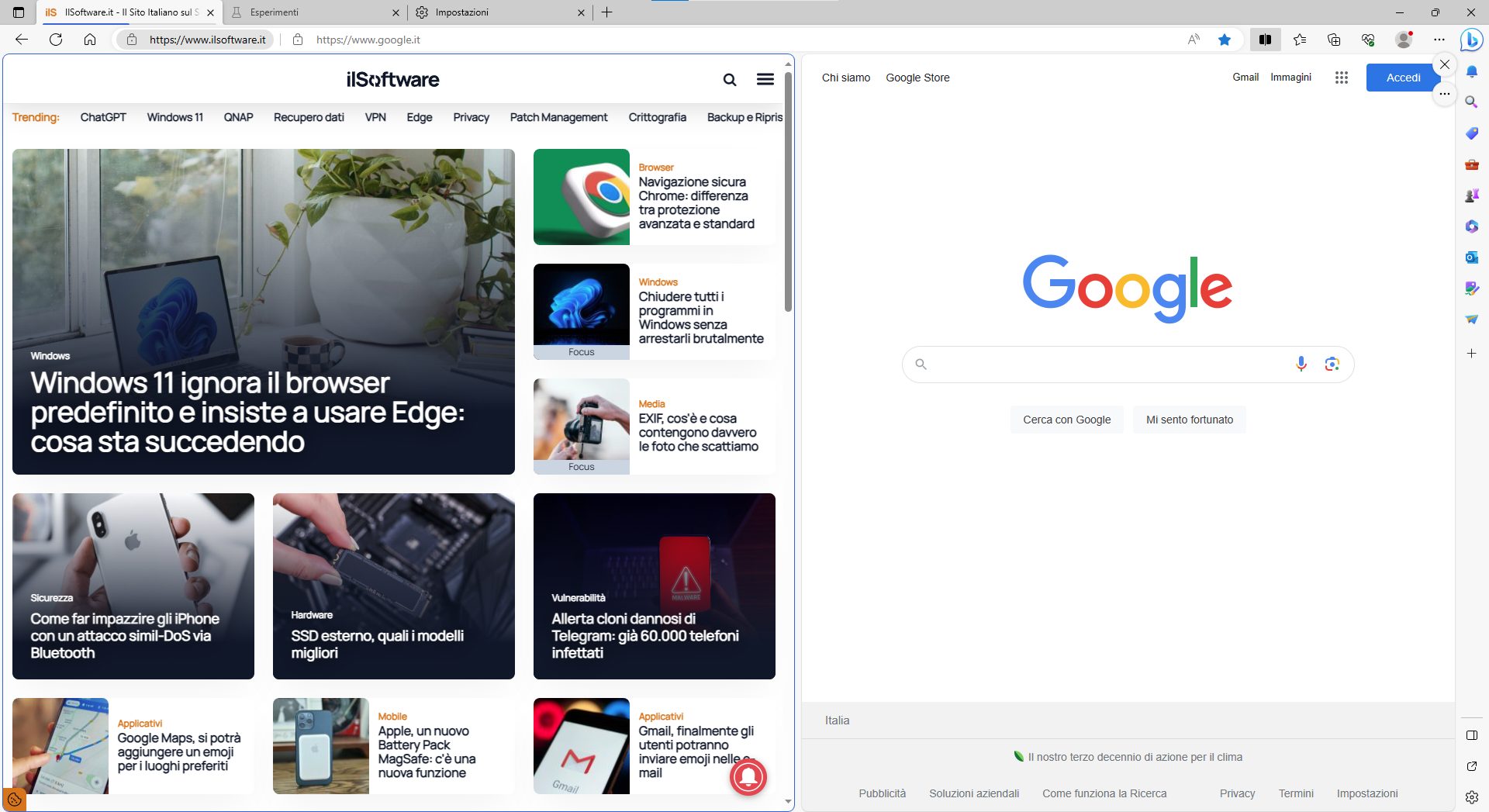Image resolution: width=1489 pixels, height=812 pixels.
Task: Click the google.it address field
Action: pos(368,40)
